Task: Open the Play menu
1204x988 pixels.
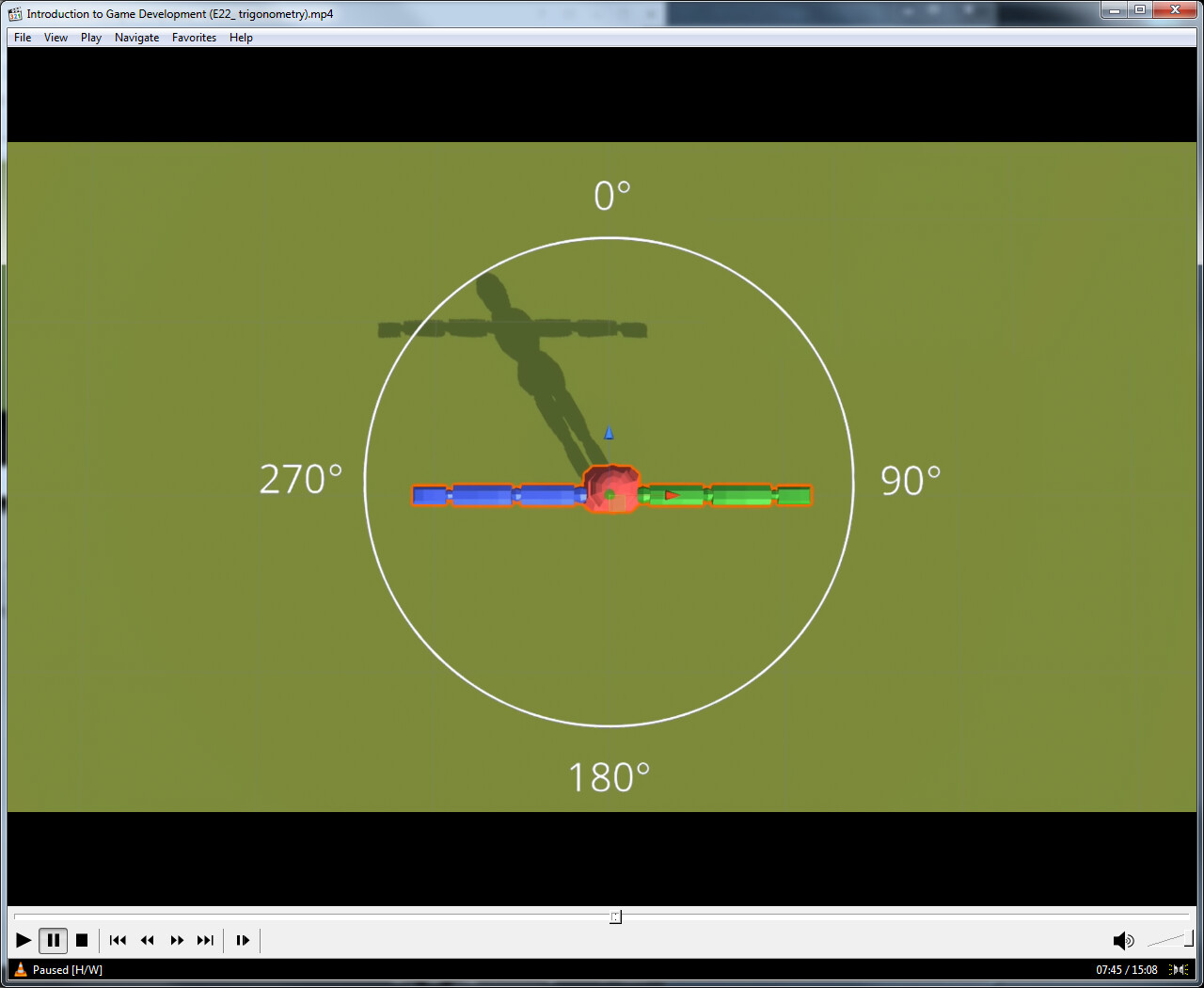Action: (x=90, y=38)
